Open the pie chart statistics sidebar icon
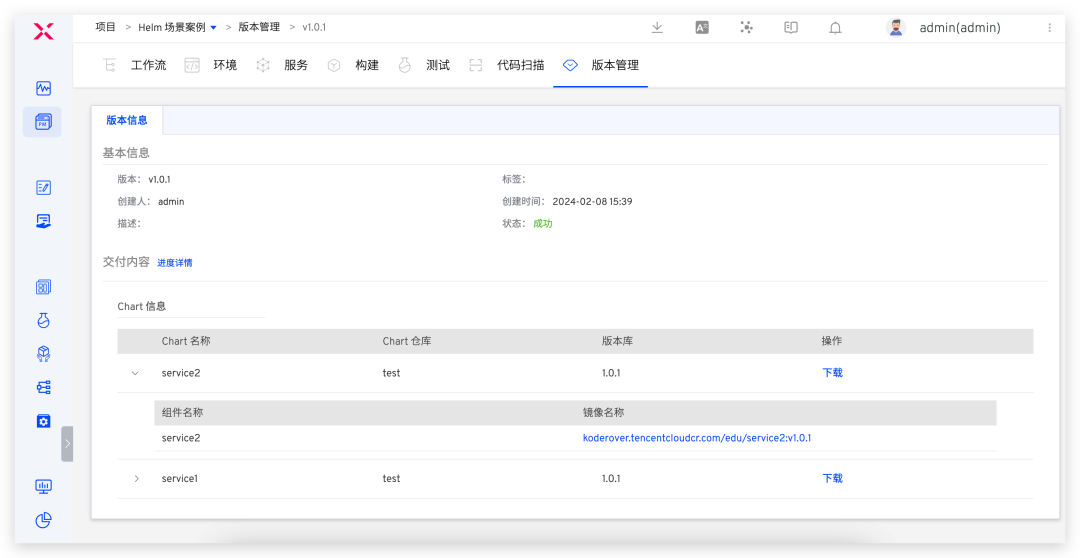The height and width of the screenshot is (558, 1080). [x=43, y=520]
